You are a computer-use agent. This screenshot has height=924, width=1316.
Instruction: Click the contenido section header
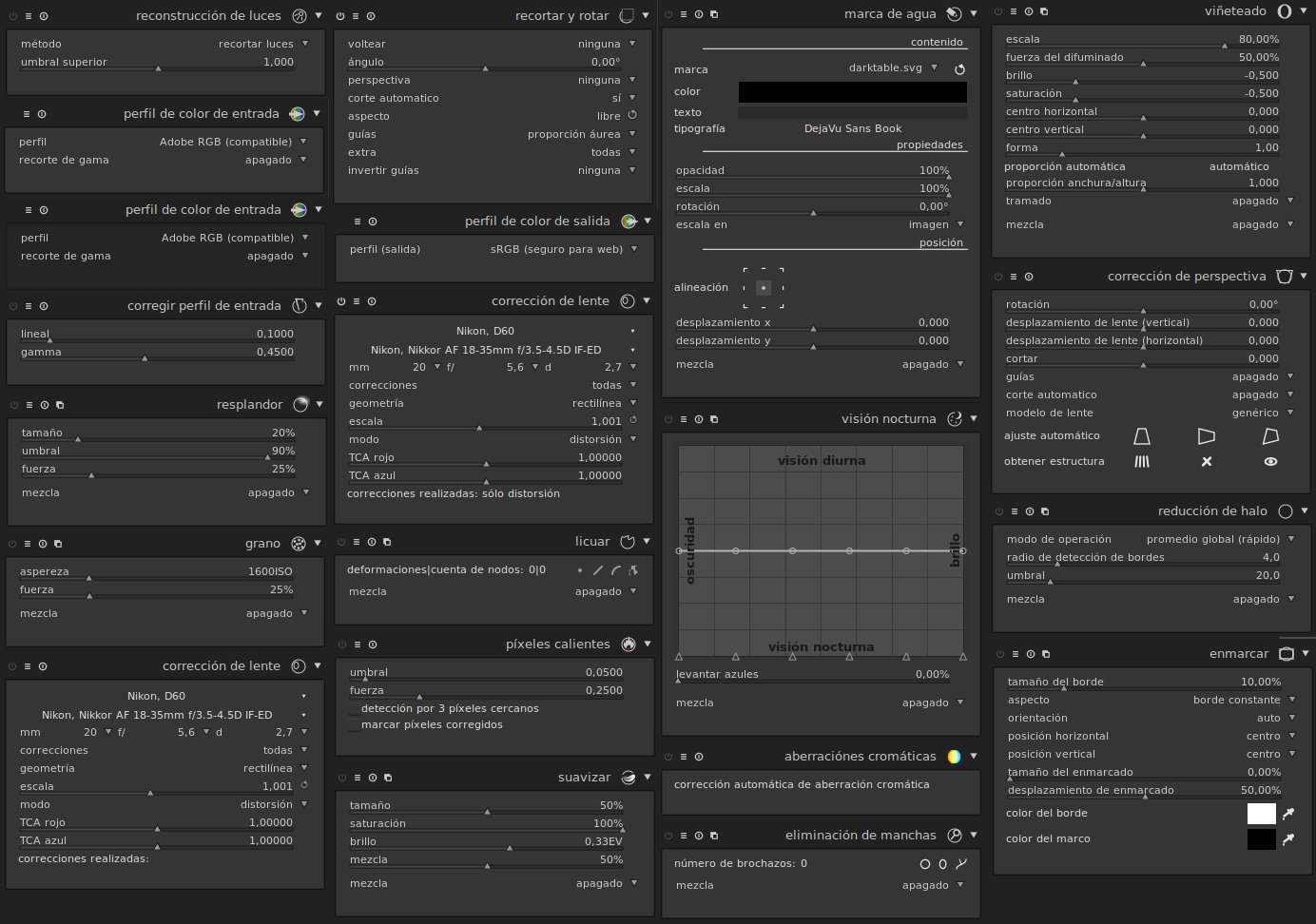point(937,43)
